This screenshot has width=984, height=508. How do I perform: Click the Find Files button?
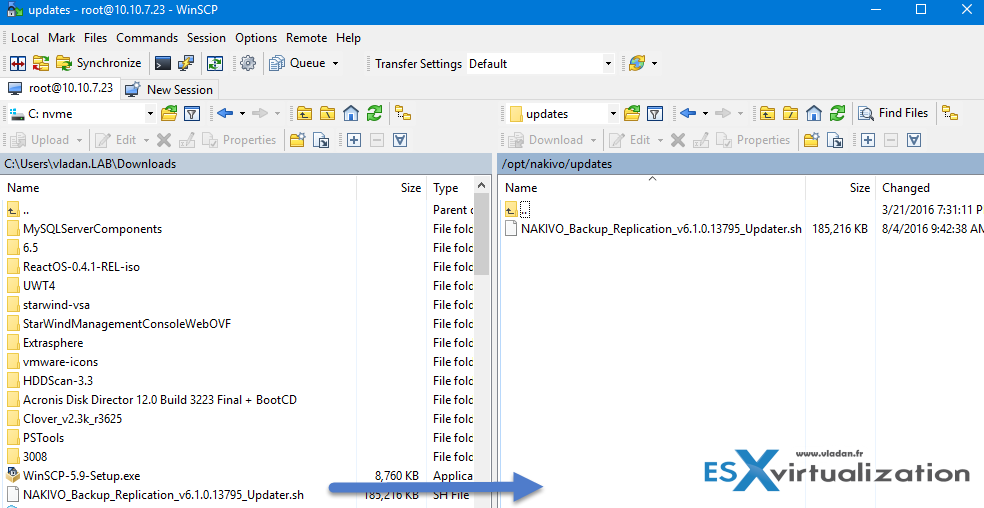click(894, 113)
